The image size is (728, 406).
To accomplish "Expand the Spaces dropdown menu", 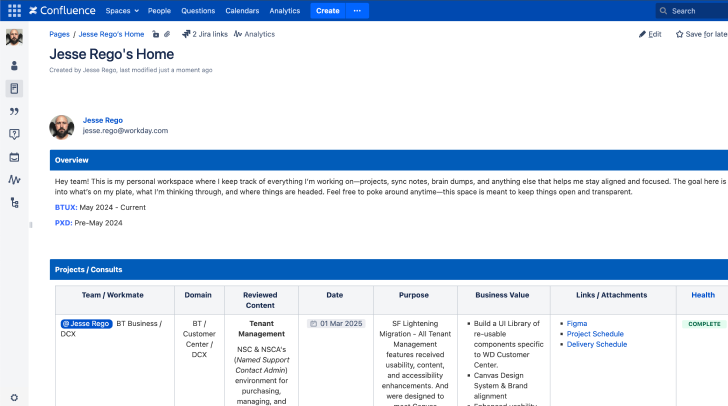I will pyautogui.click(x=122, y=11).
